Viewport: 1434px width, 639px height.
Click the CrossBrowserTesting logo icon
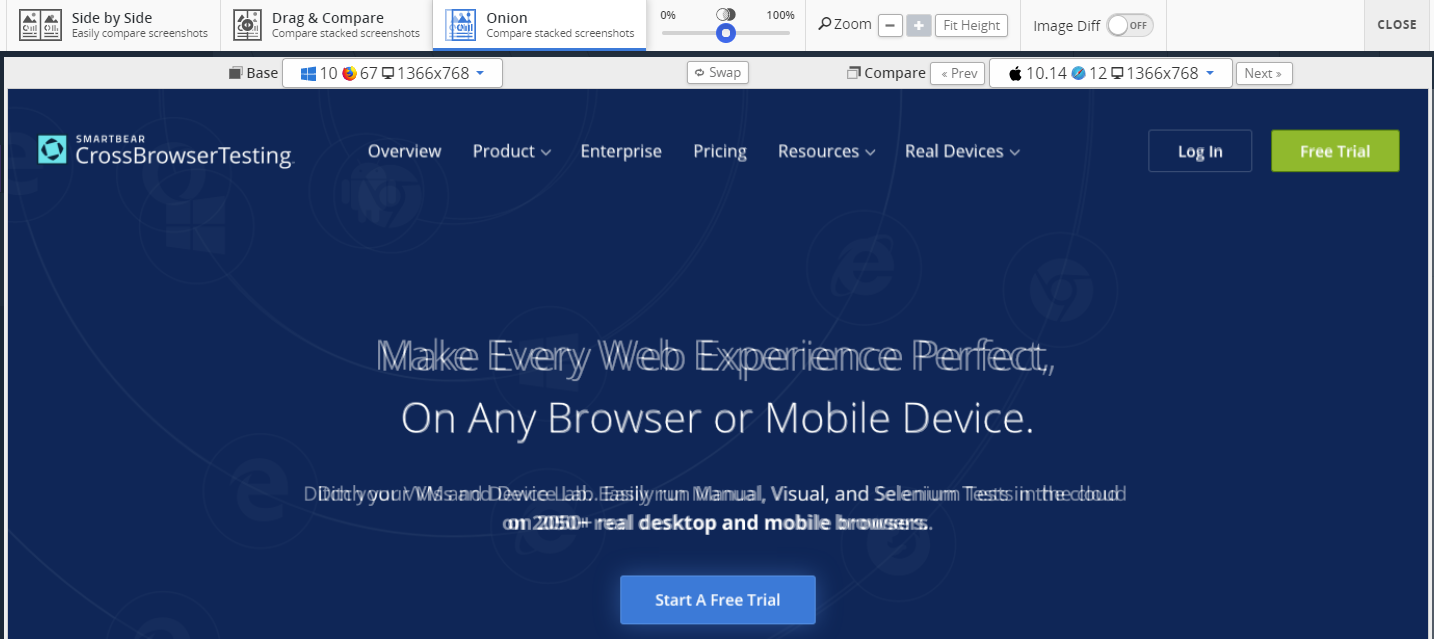pos(52,150)
